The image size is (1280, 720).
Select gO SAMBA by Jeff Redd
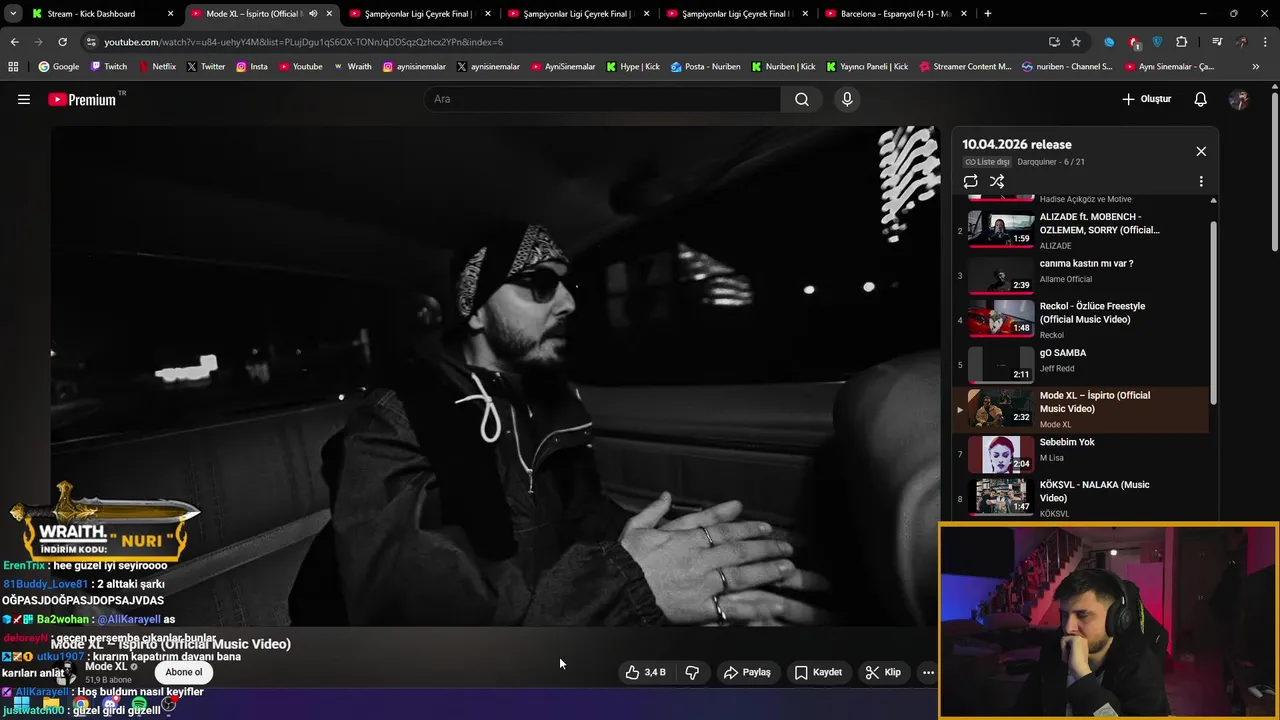1082,365
